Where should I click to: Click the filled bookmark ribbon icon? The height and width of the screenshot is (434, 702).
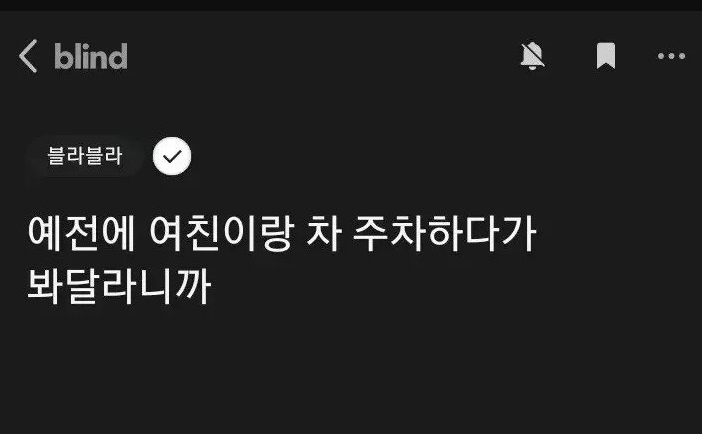click(606, 56)
